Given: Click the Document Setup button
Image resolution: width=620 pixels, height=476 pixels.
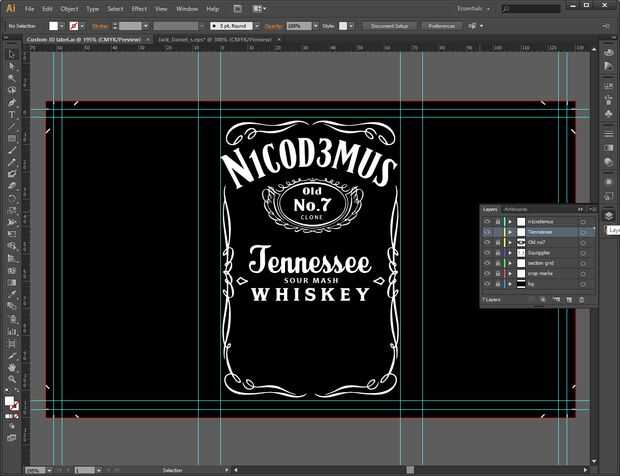Looking at the screenshot, I should click(389, 26).
